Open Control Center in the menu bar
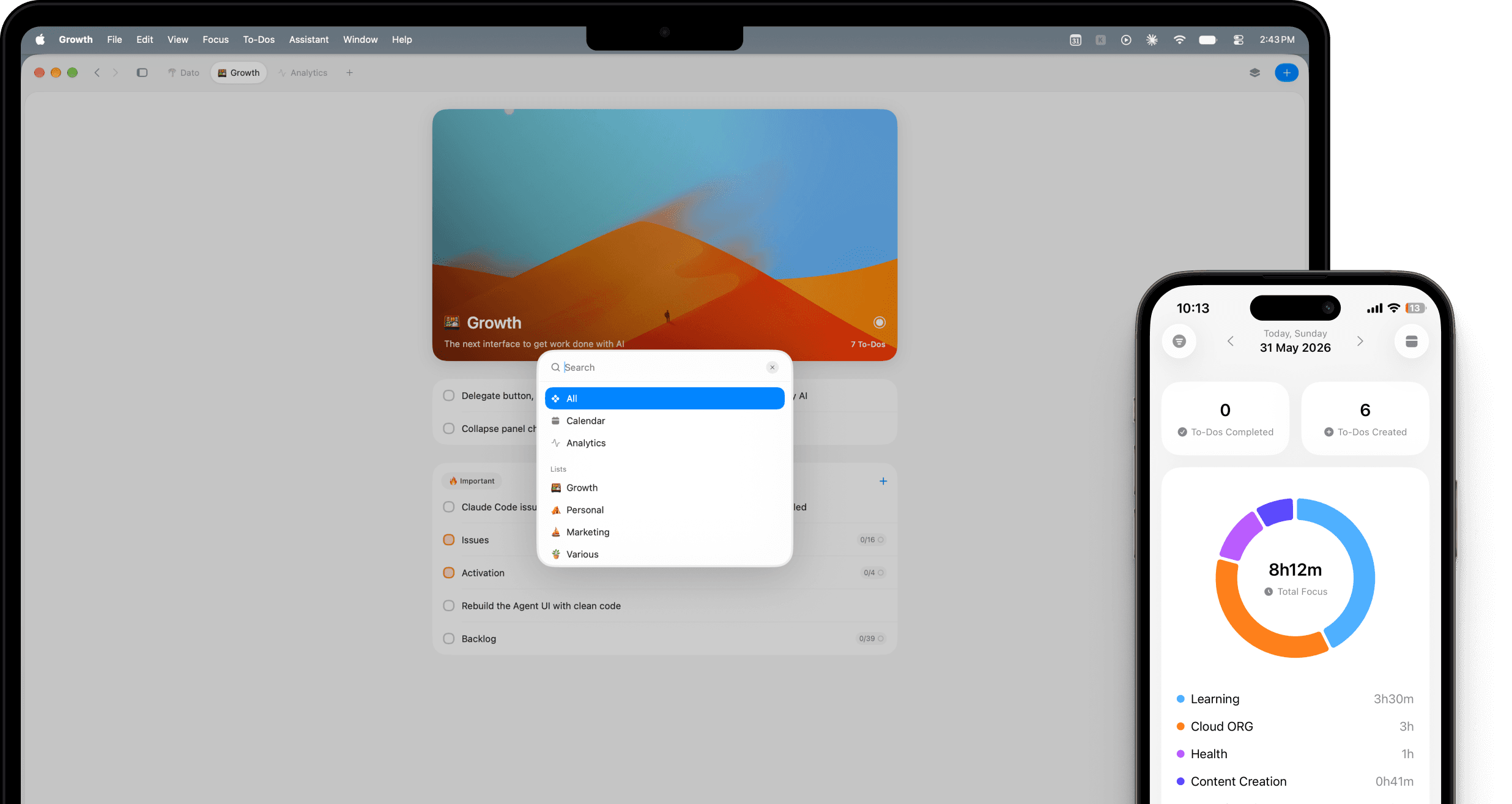 1239,40
